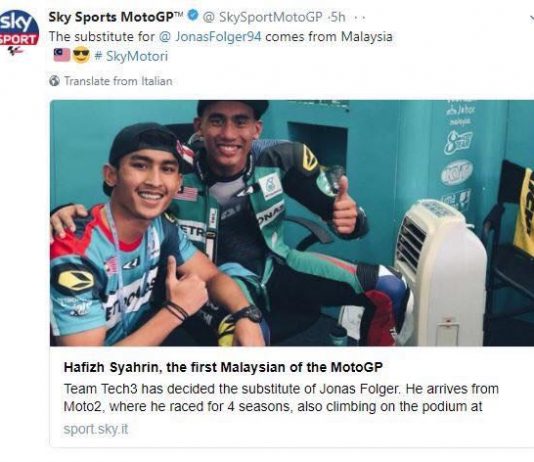The width and height of the screenshot is (534, 462).
Task: Open the @JonasFolger94 mention
Action: pos(210,37)
